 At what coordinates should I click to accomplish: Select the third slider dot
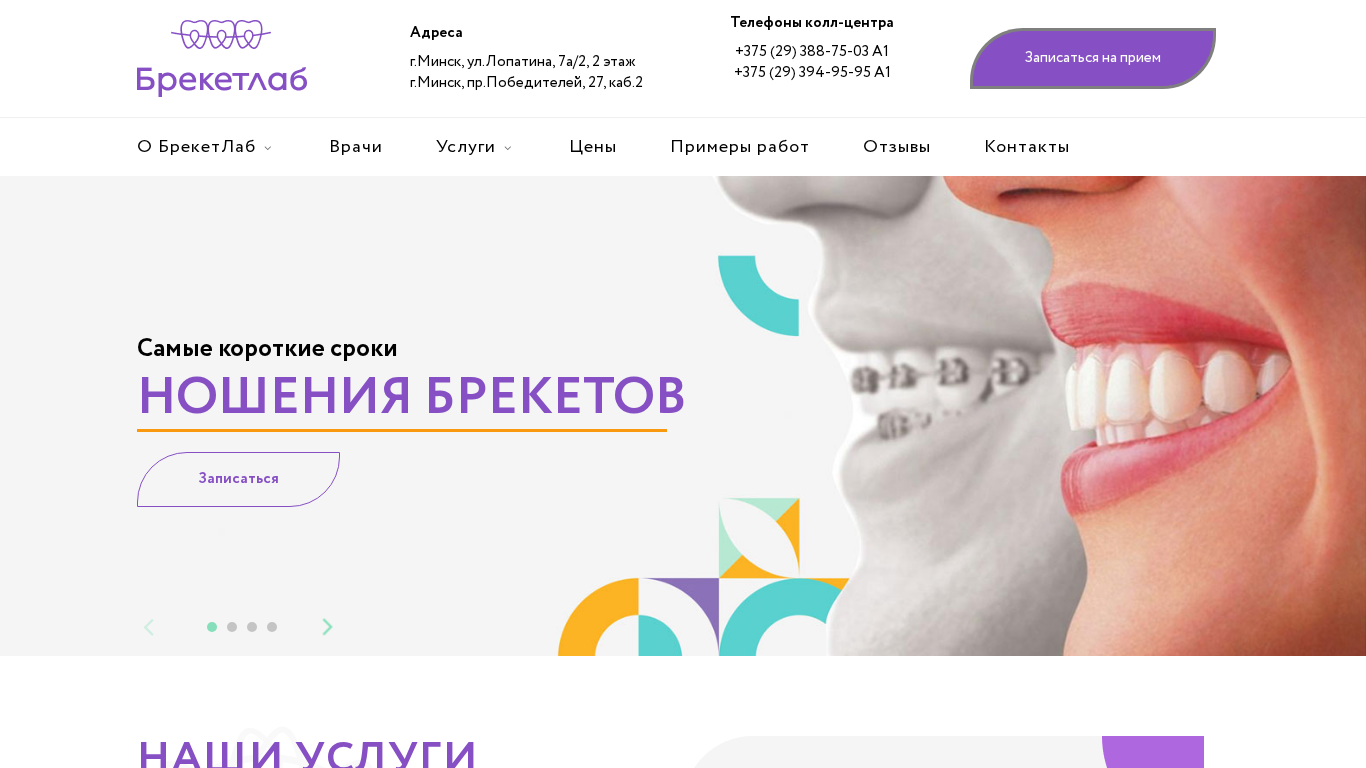252,627
